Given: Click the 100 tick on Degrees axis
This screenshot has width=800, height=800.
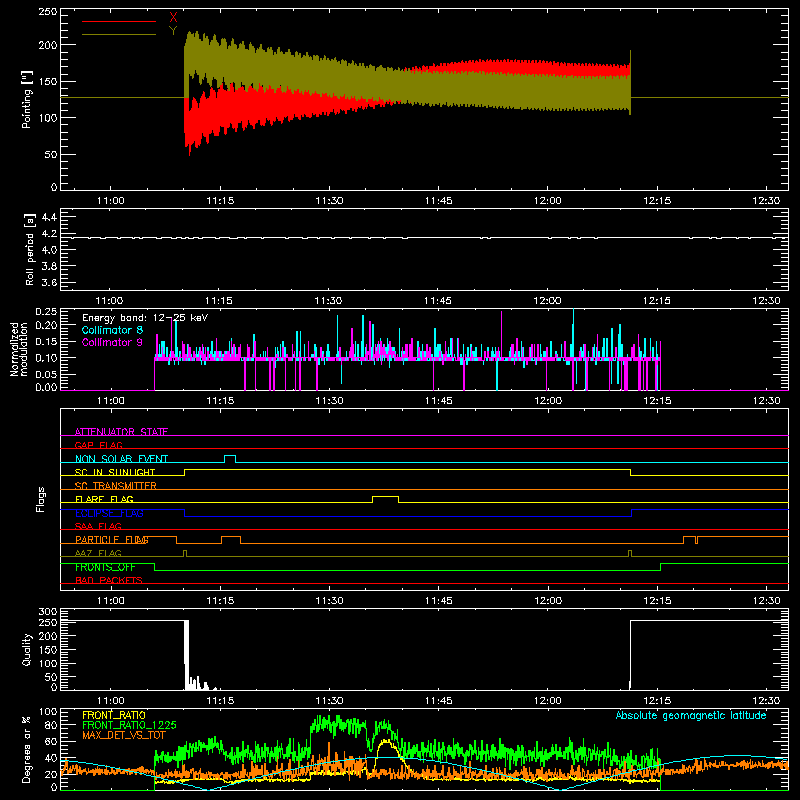Looking at the screenshot, I should [47, 712].
